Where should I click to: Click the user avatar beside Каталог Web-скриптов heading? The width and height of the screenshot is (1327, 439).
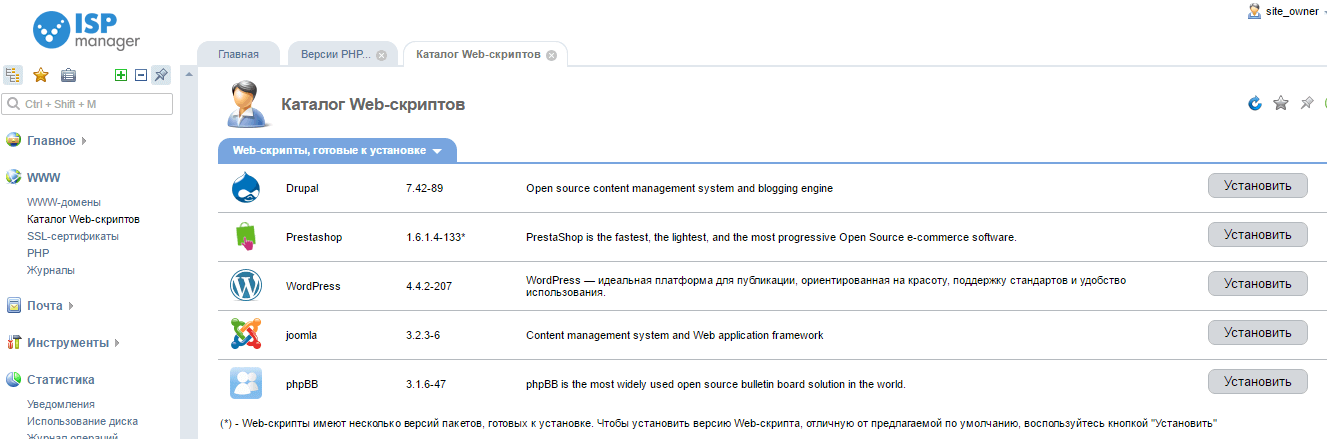246,105
